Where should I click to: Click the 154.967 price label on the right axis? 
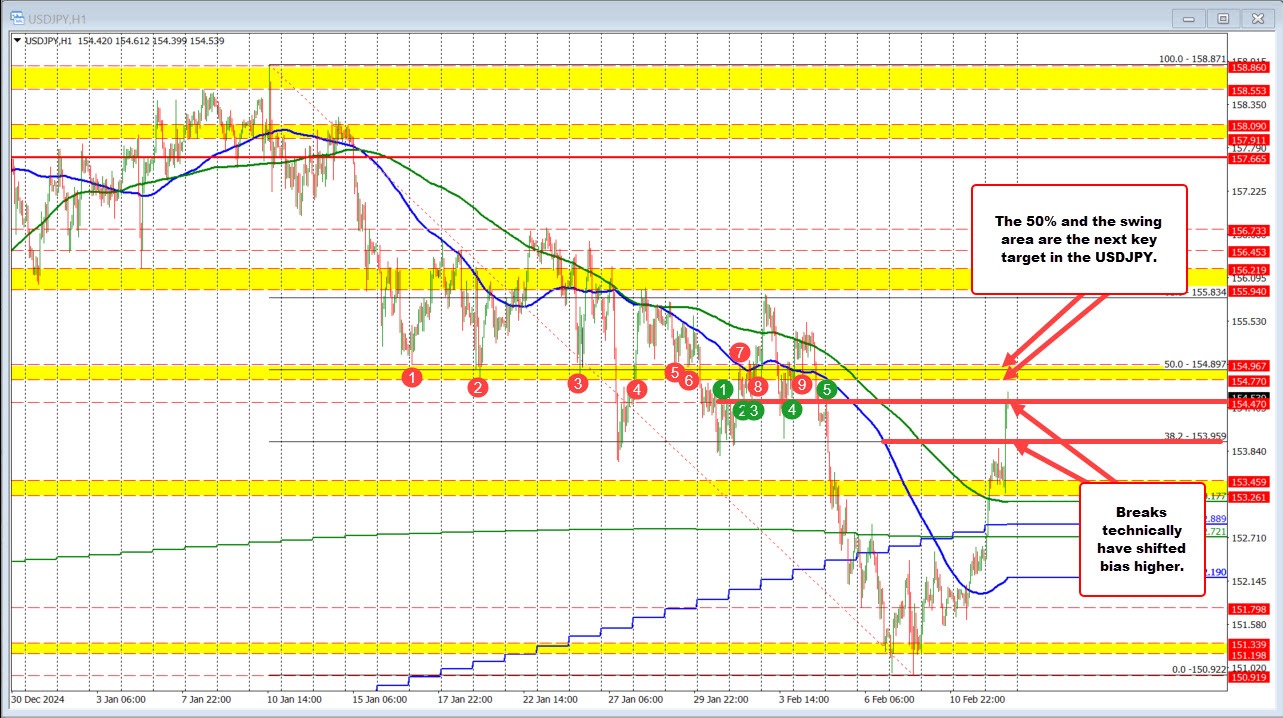click(x=1249, y=367)
